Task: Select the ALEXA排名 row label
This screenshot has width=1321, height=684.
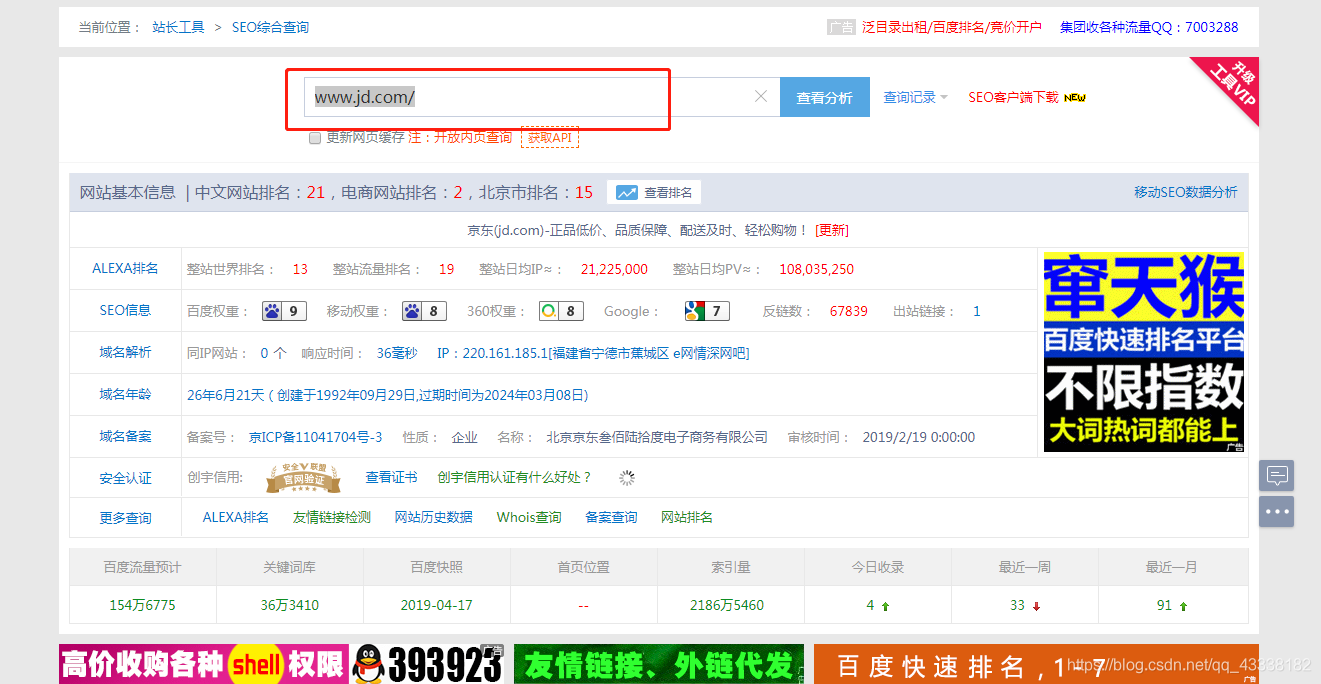Action: [125, 268]
